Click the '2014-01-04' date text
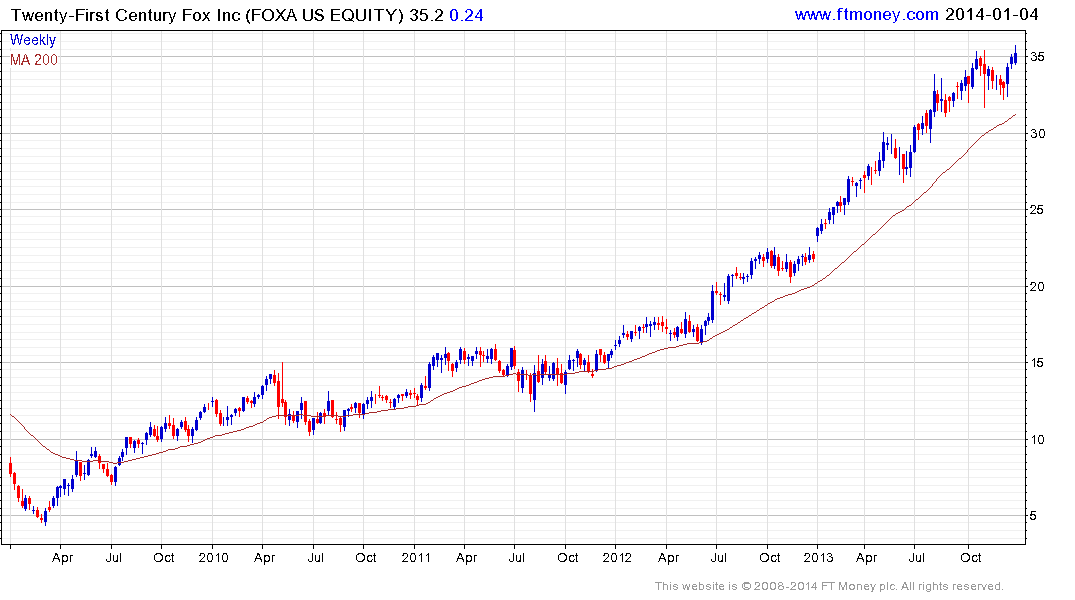Image resolution: width=1075 pixels, height=600 pixels. (991, 14)
